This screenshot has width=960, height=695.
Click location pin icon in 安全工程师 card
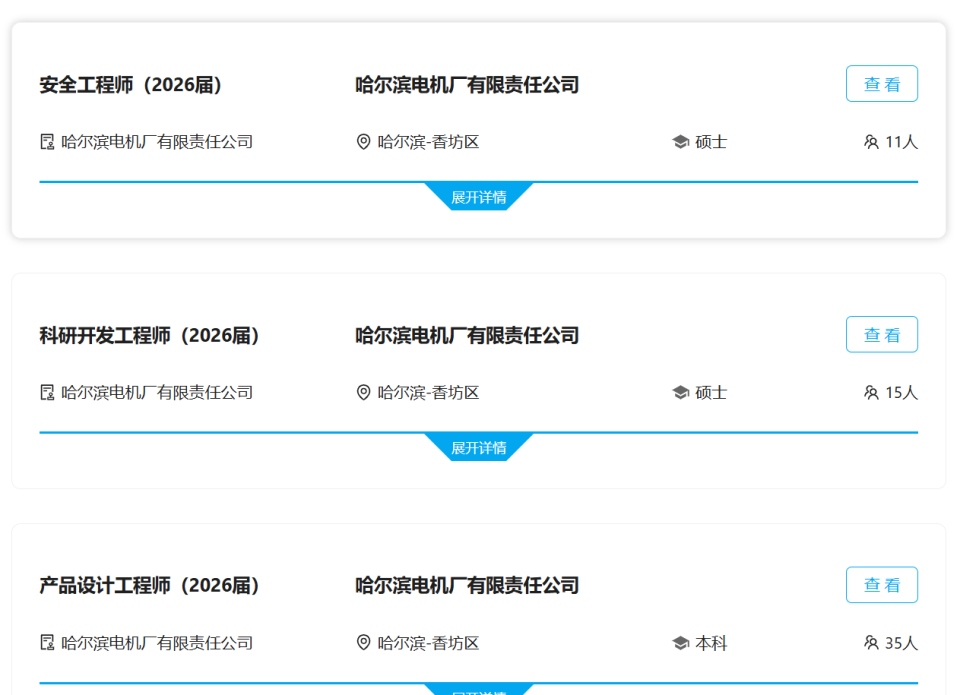click(363, 142)
